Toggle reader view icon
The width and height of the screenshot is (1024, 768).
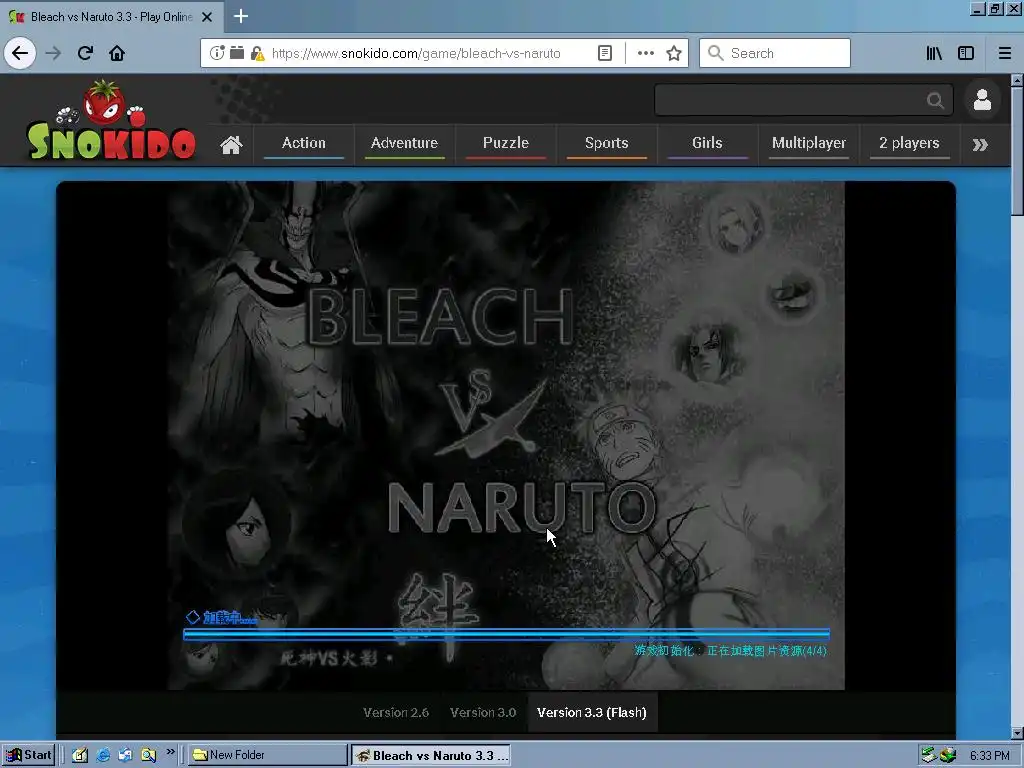(605, 53)
